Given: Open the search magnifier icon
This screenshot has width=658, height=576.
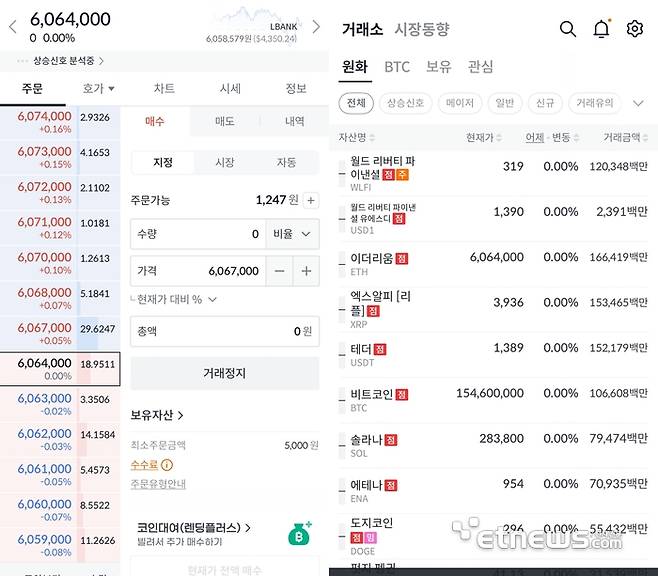Looking at the screenshot, I should pyautogui.click(x=568, y=29).
